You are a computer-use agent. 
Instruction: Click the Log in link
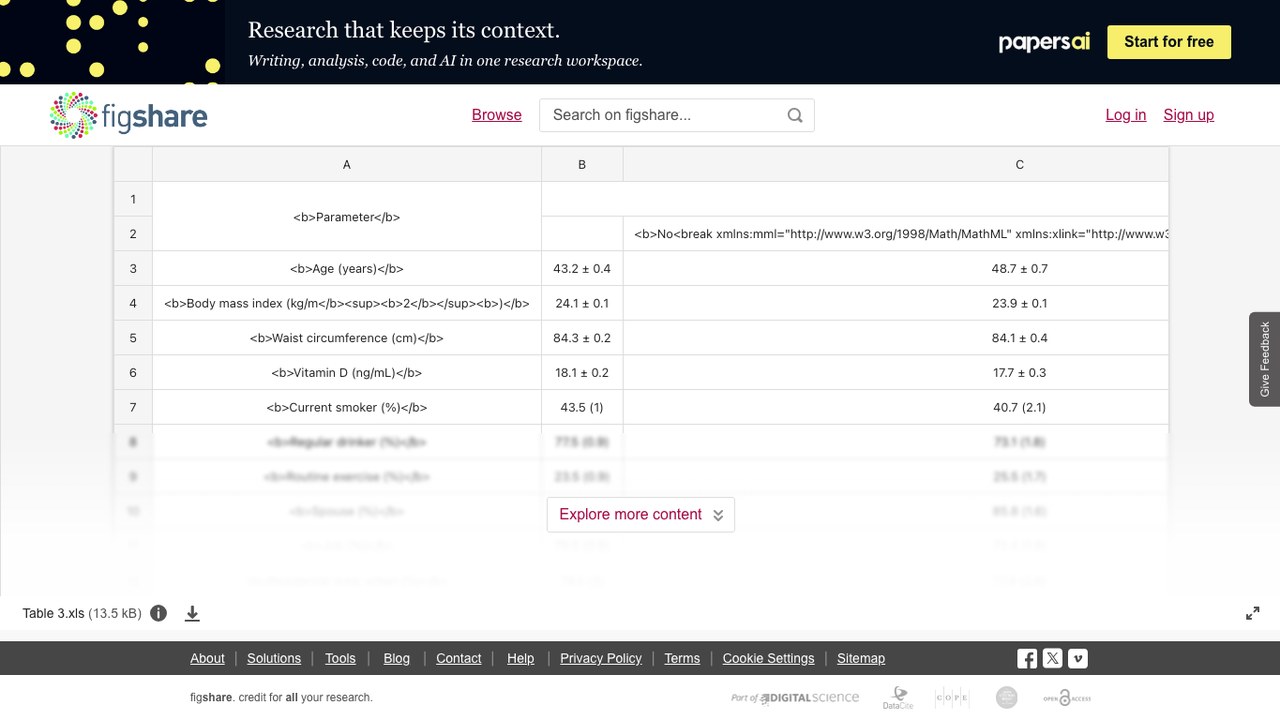1126,115
